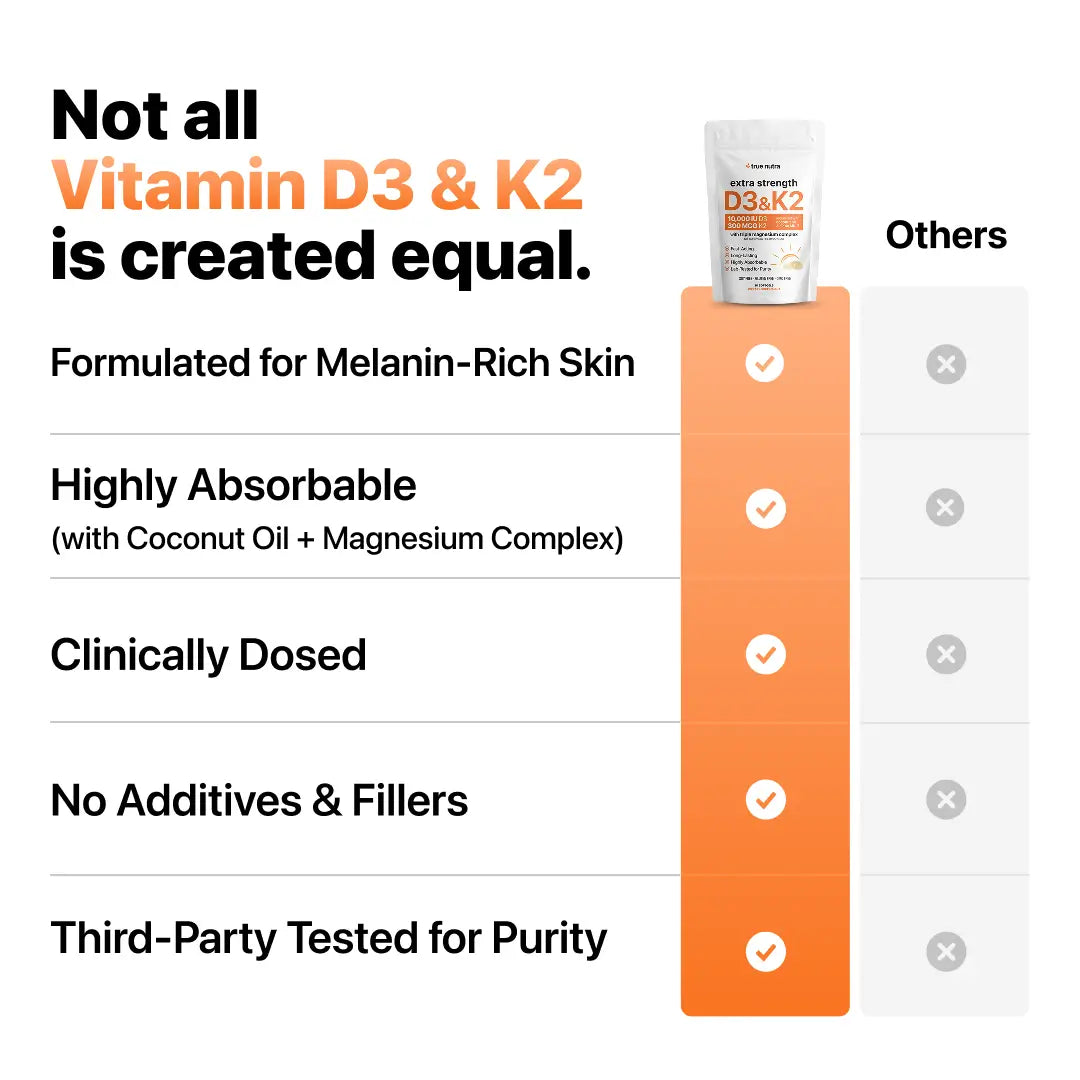Click the gray X for Third-Party Tested row

coord(945,951)
